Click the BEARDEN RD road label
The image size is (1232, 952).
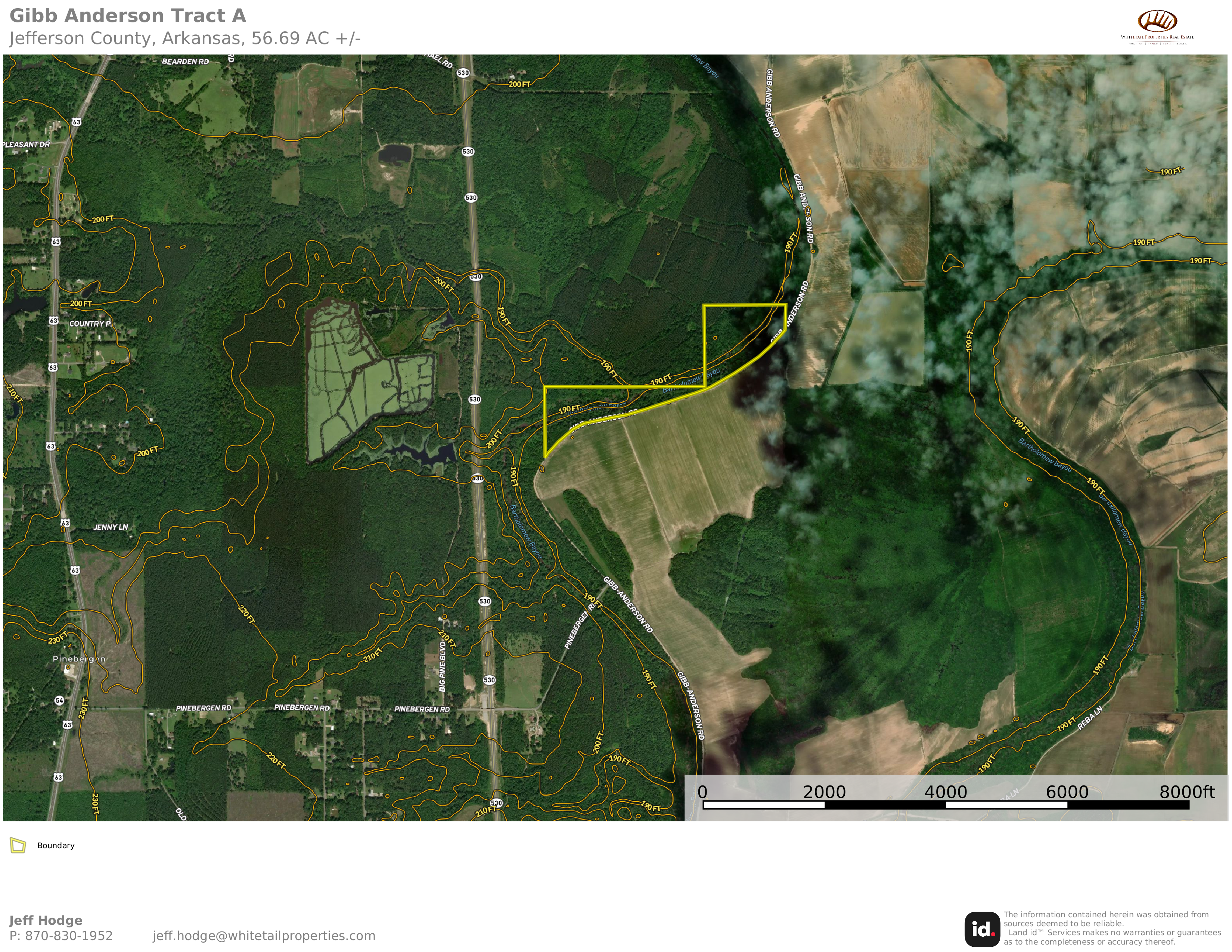click(x=185, y=62)
